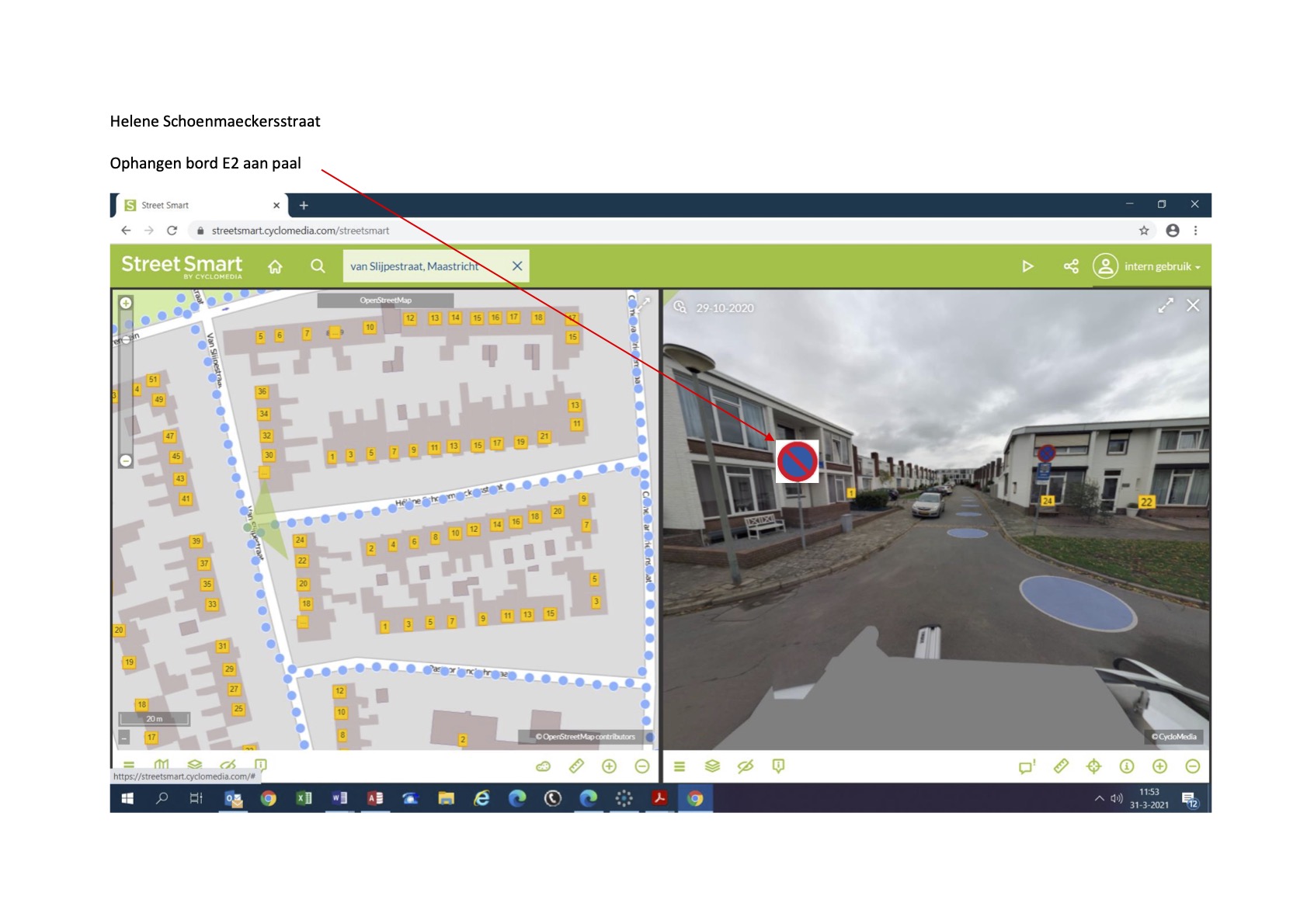Image resolution: width=1307 pixels, height=924 pixels.
Task: Open the notification center icon
Action: click(1191, 799)
